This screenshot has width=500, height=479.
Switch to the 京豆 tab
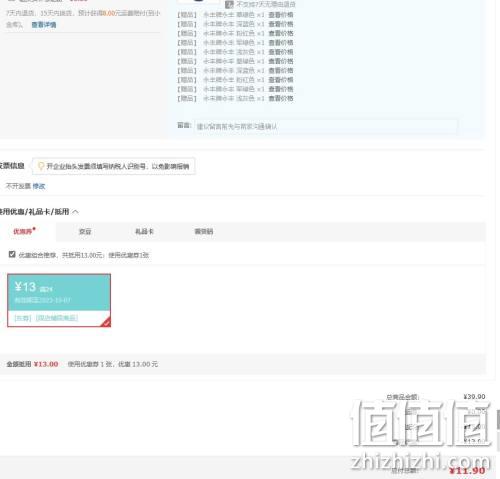click(85, 231)
